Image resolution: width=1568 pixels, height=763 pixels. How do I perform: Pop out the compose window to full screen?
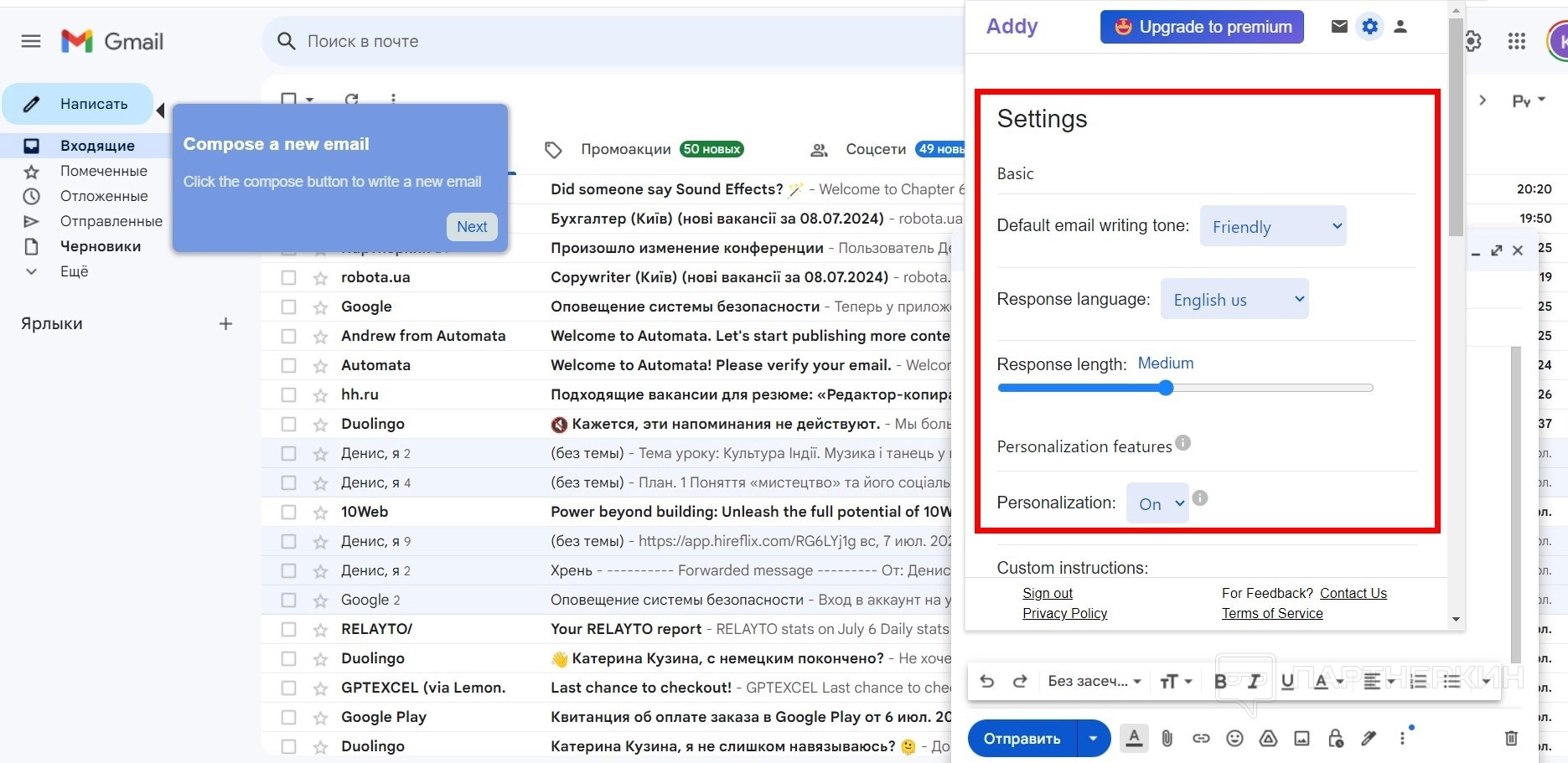(1497, 250)
